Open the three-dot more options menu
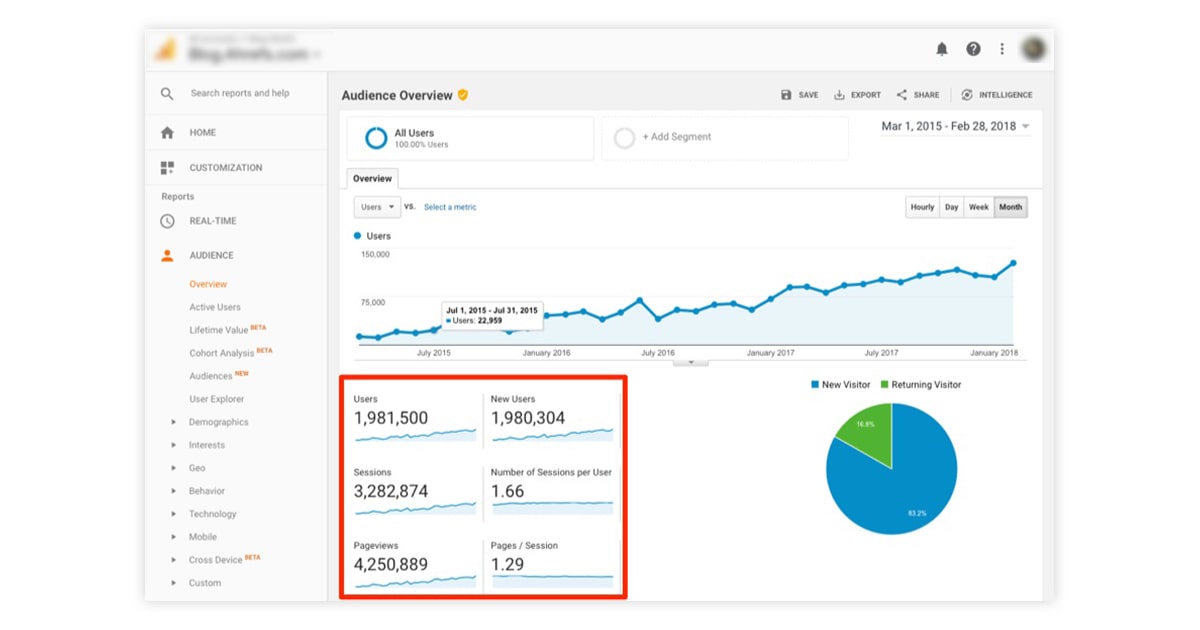Screen dimensions: 1200x630 point(1002,49)
